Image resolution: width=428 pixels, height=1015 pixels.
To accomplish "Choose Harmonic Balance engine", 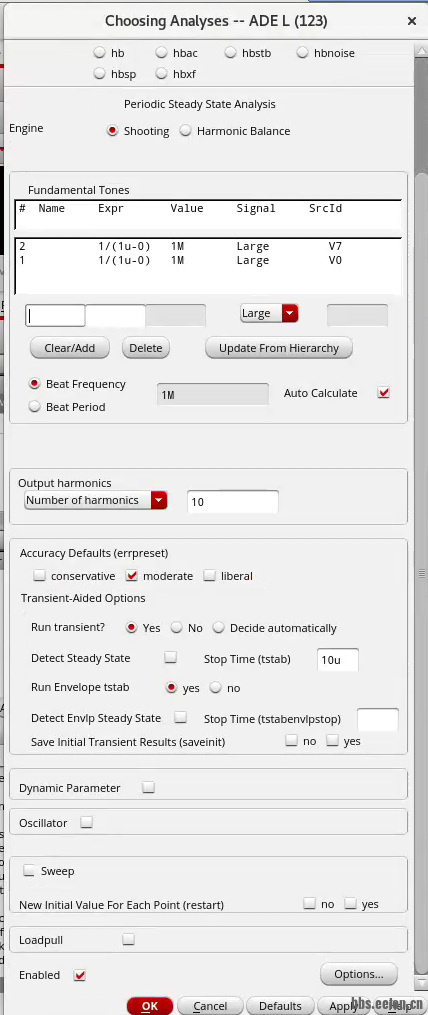I will point(186,131).
